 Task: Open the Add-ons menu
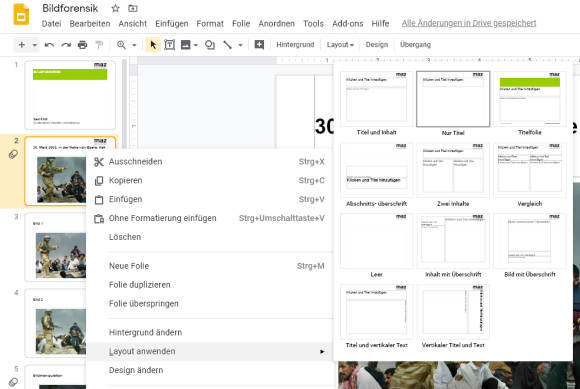347,24
